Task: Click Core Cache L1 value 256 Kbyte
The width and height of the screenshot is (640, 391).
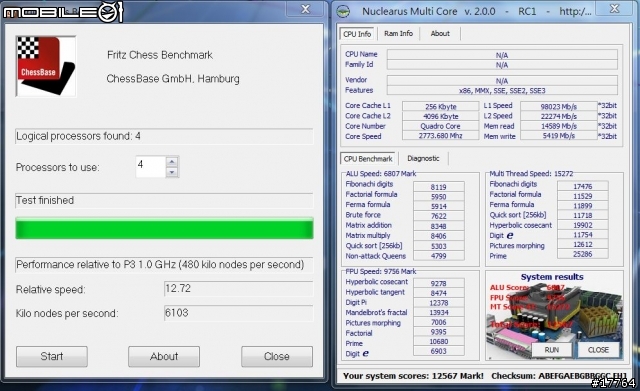Action: pos(440,106)
